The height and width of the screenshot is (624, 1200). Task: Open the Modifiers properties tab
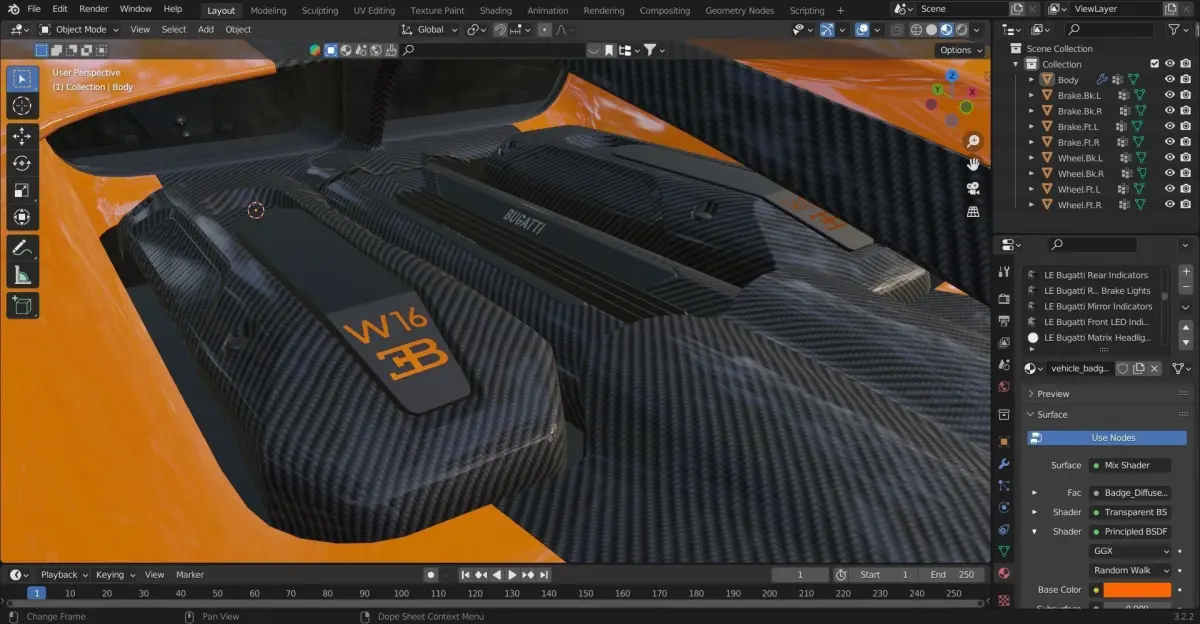[1004, 464]
